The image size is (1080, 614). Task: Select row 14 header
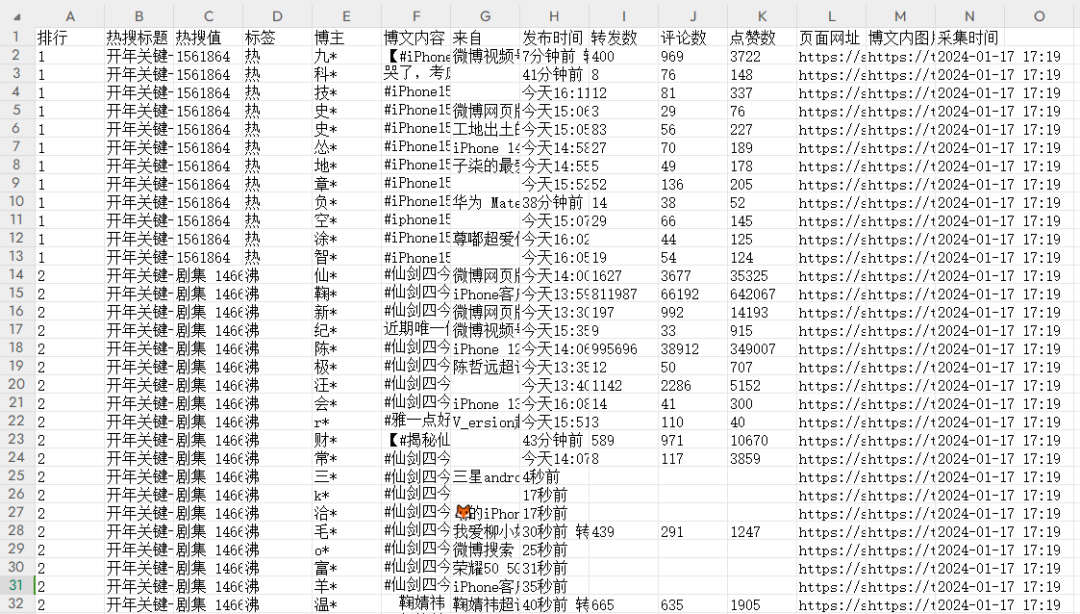(17, 274)
